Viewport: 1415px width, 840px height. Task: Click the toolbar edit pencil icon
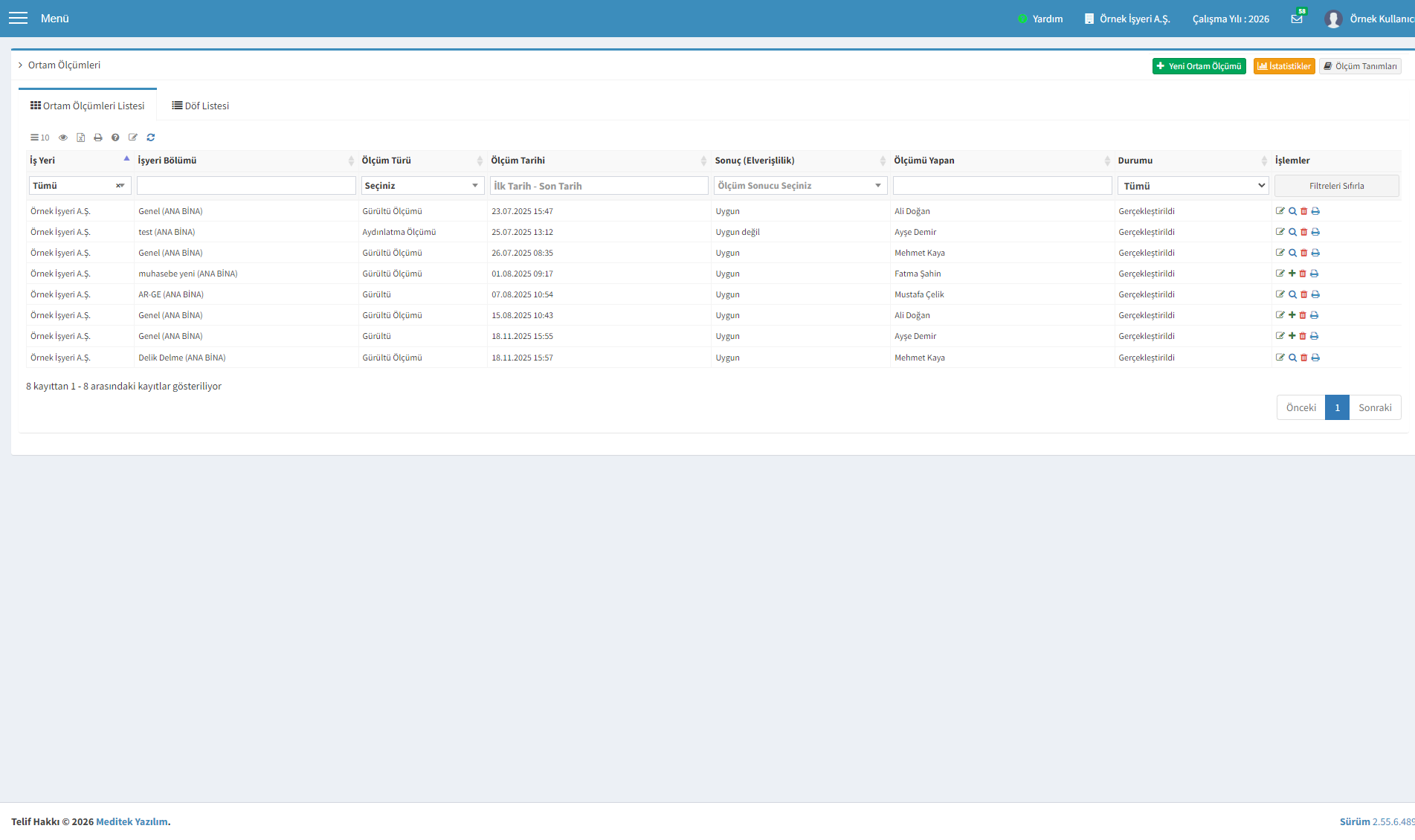[x=133, y=138]
